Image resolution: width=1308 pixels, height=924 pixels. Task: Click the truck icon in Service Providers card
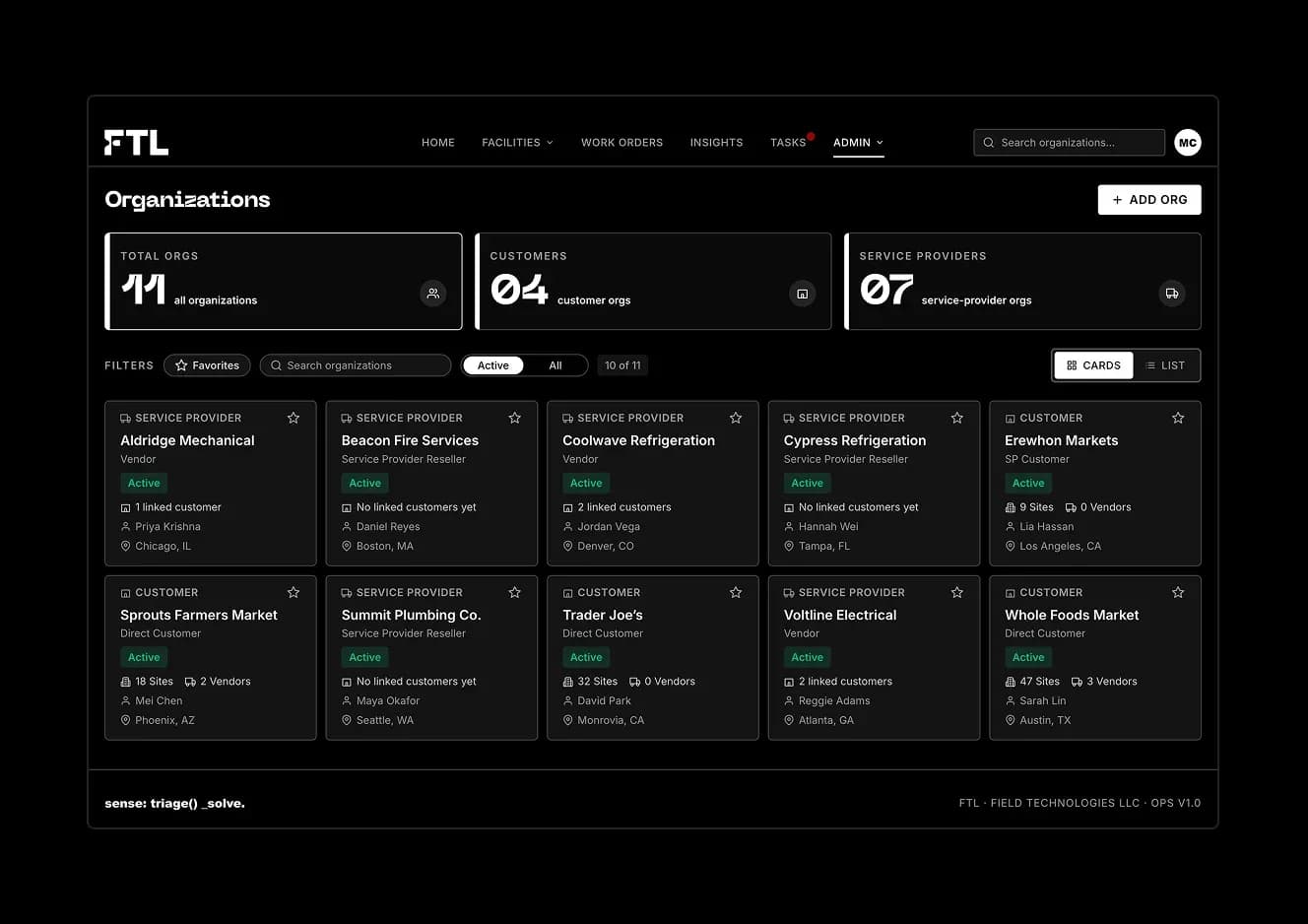point(1172,294)
